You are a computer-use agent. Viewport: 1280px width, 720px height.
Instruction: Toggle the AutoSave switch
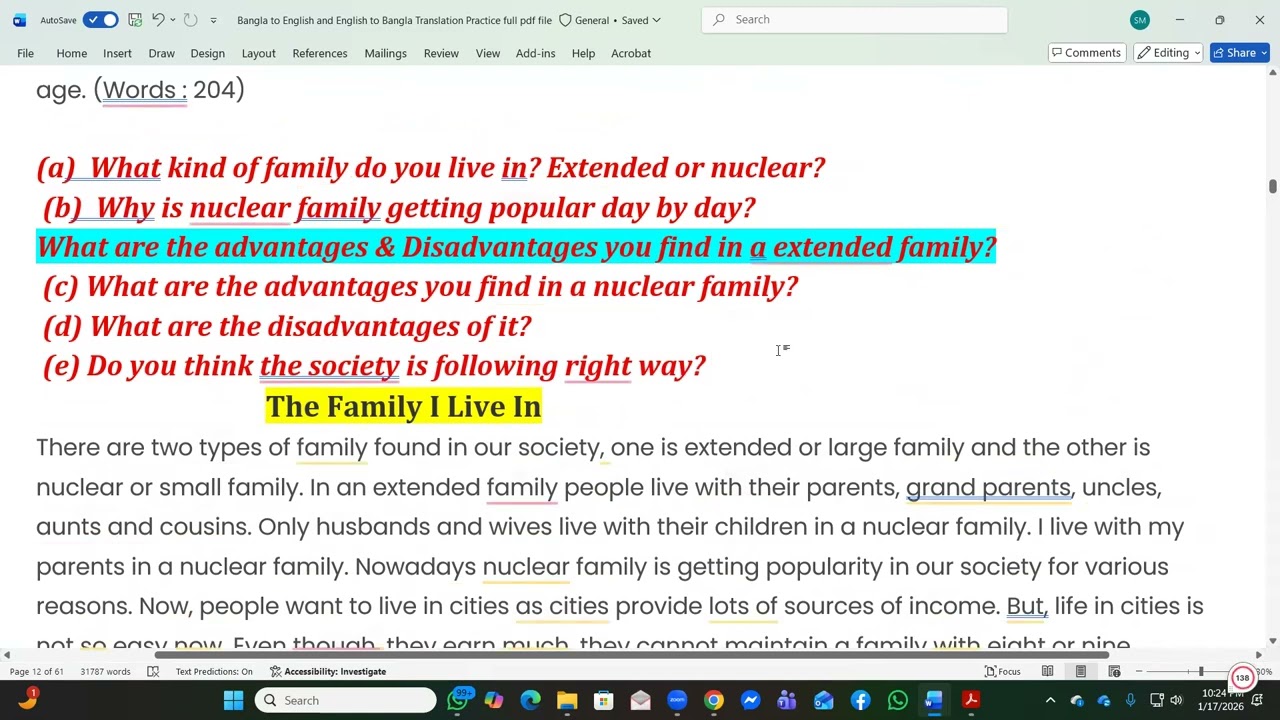pos(100,20)
